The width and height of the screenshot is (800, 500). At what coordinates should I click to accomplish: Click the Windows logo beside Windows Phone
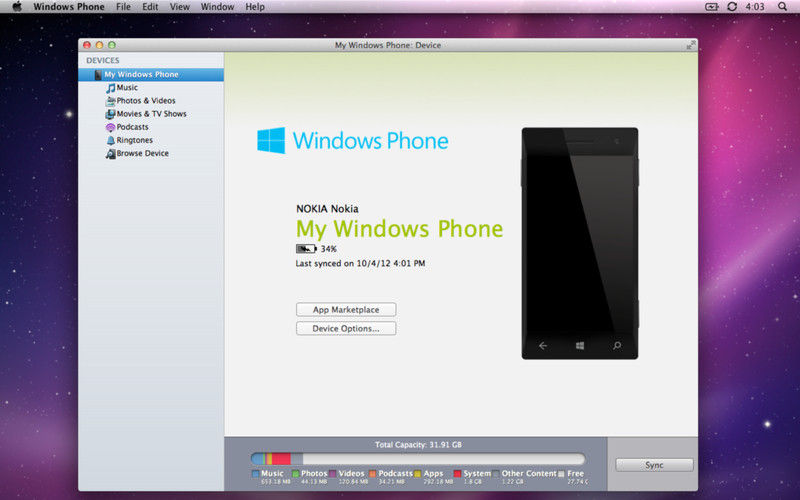[271, 140]
